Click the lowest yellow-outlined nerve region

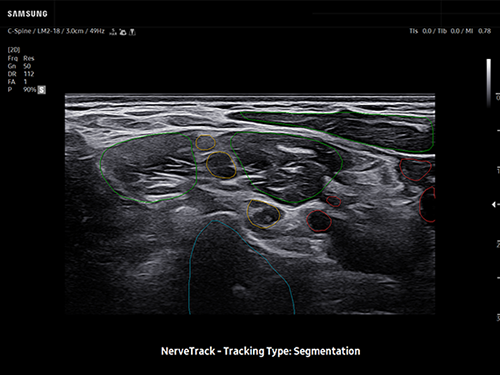pyautogui.click(x=263, y=214)
